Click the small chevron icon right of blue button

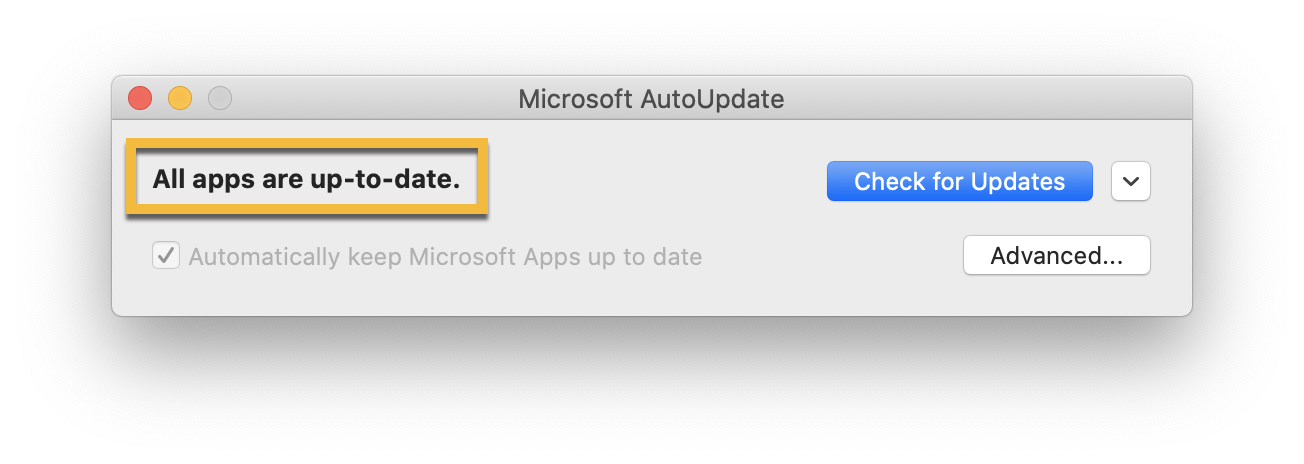pos(1131,181)
